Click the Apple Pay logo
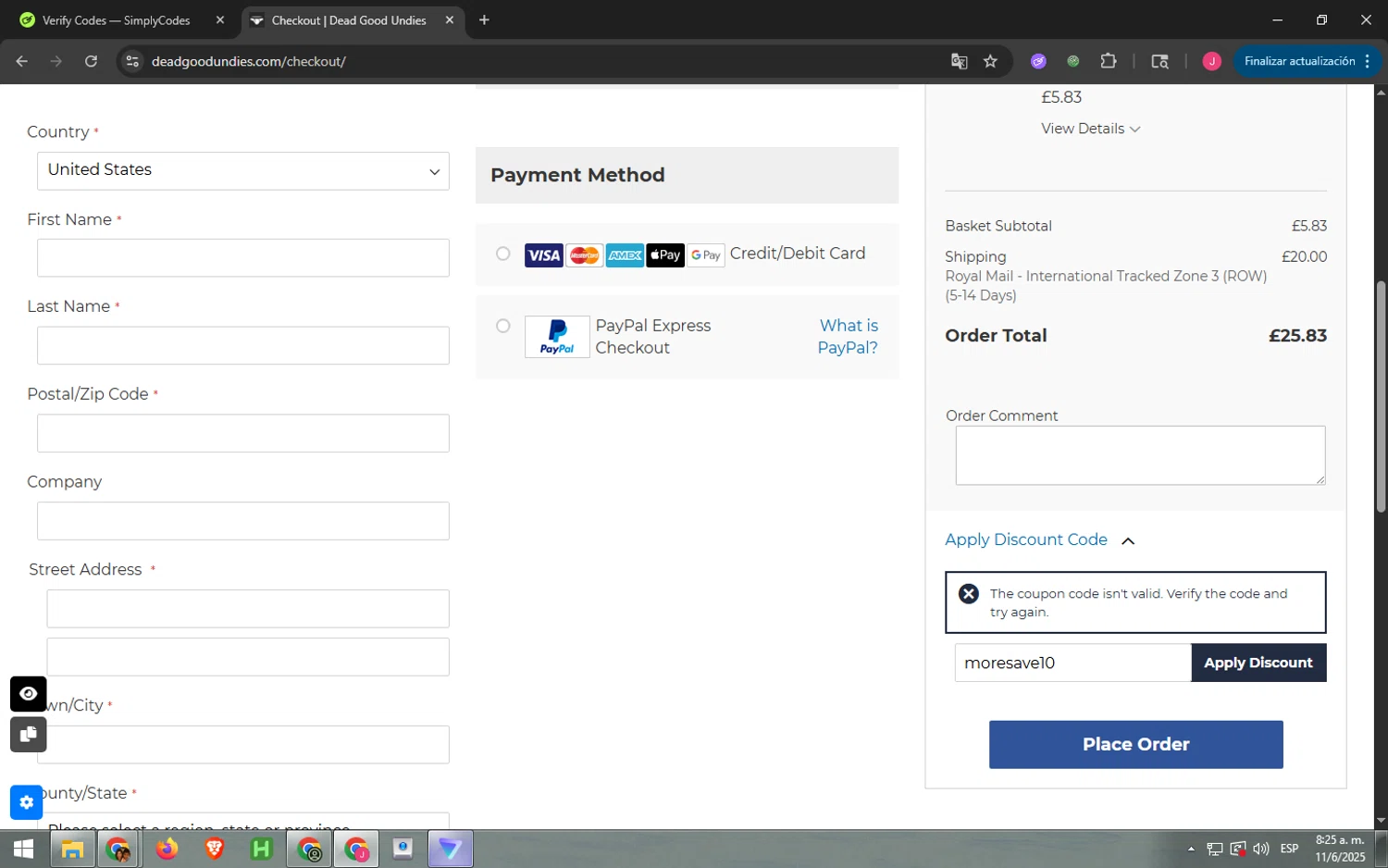The height and width of the screenshot is (868, 1388). (665, 255)
